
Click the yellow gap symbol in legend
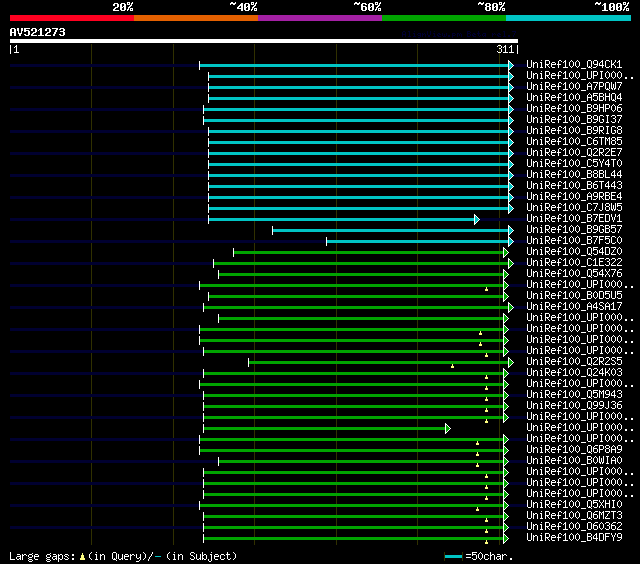82,557
